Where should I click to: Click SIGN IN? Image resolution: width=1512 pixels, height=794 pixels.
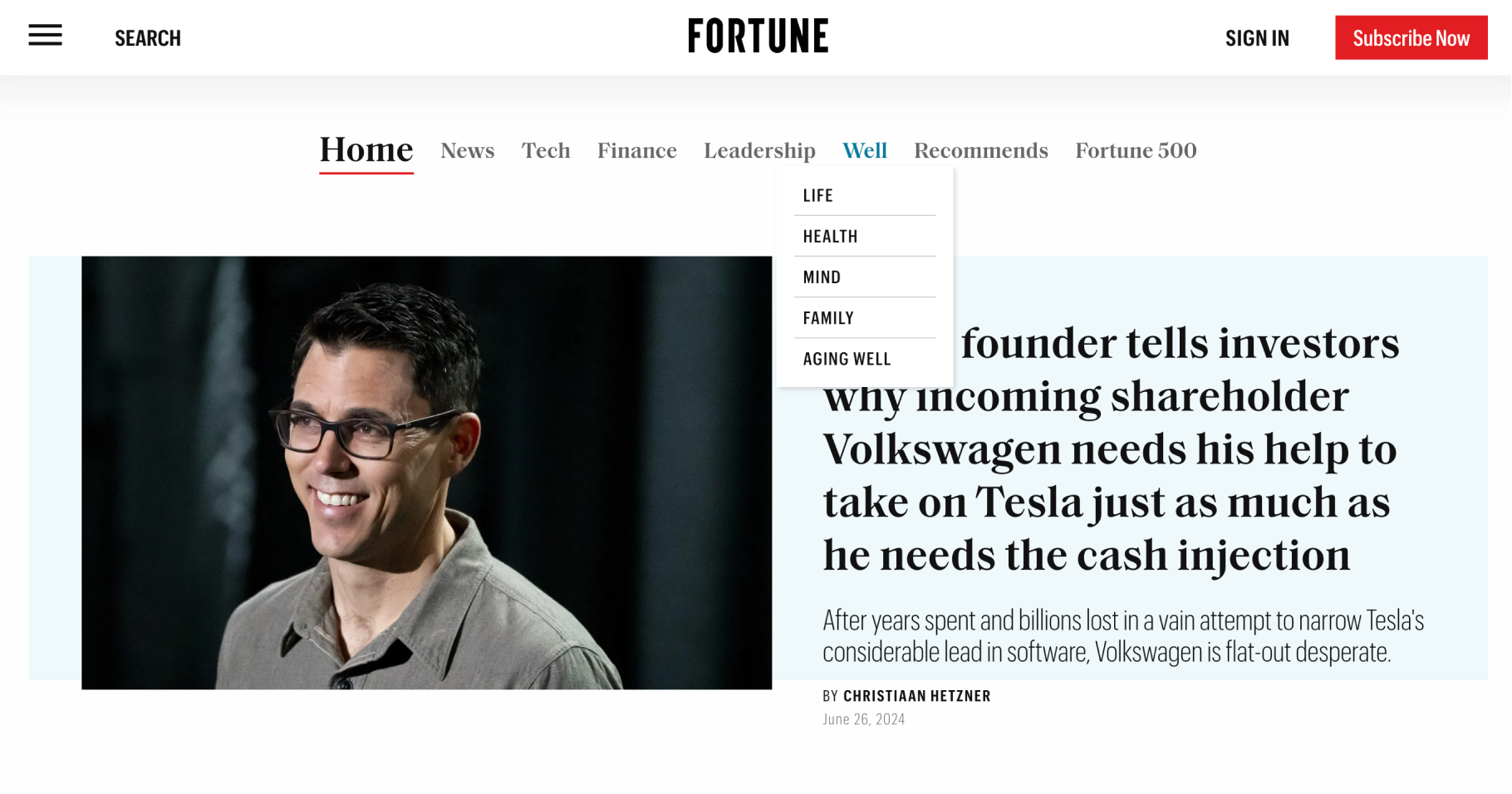tap(1257, 38)
